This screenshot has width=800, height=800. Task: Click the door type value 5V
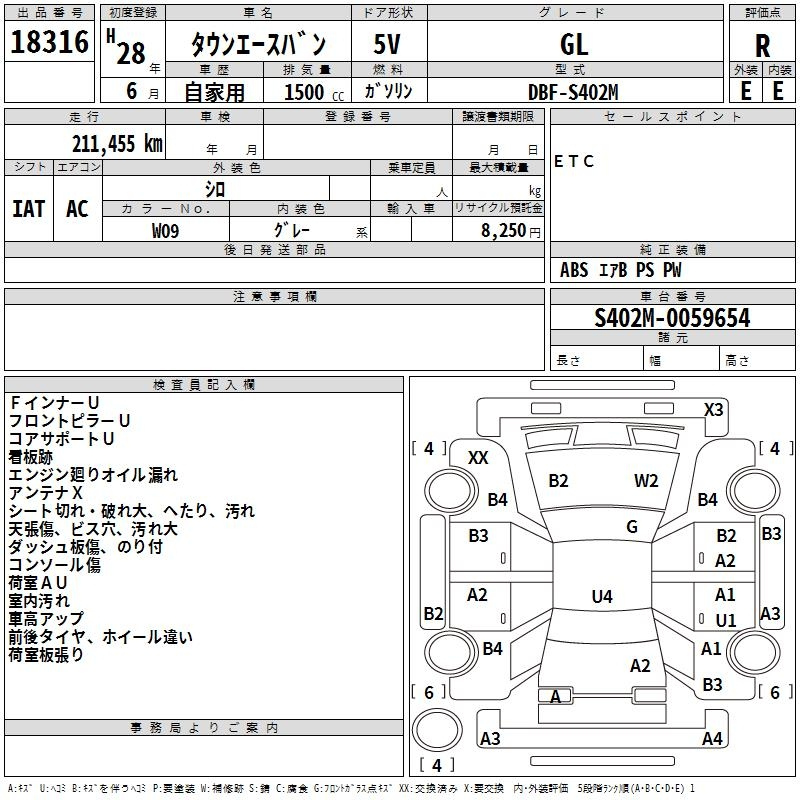[x=387, y=44]
